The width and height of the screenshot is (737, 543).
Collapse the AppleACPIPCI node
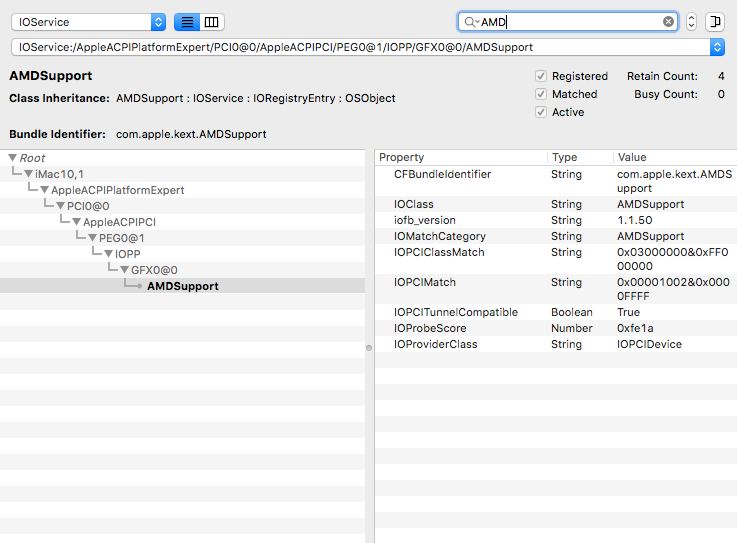click(x=77, y=222)
